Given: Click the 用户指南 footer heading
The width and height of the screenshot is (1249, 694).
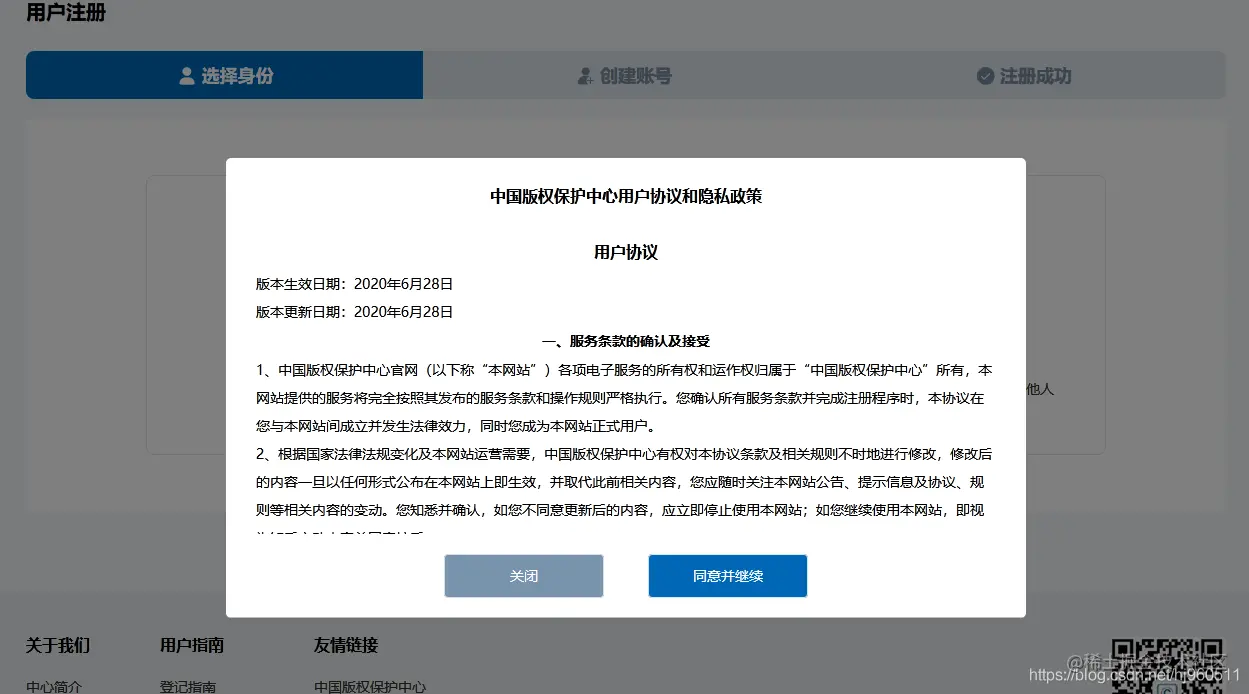Looking at the screenshot, I should point(192,645).
